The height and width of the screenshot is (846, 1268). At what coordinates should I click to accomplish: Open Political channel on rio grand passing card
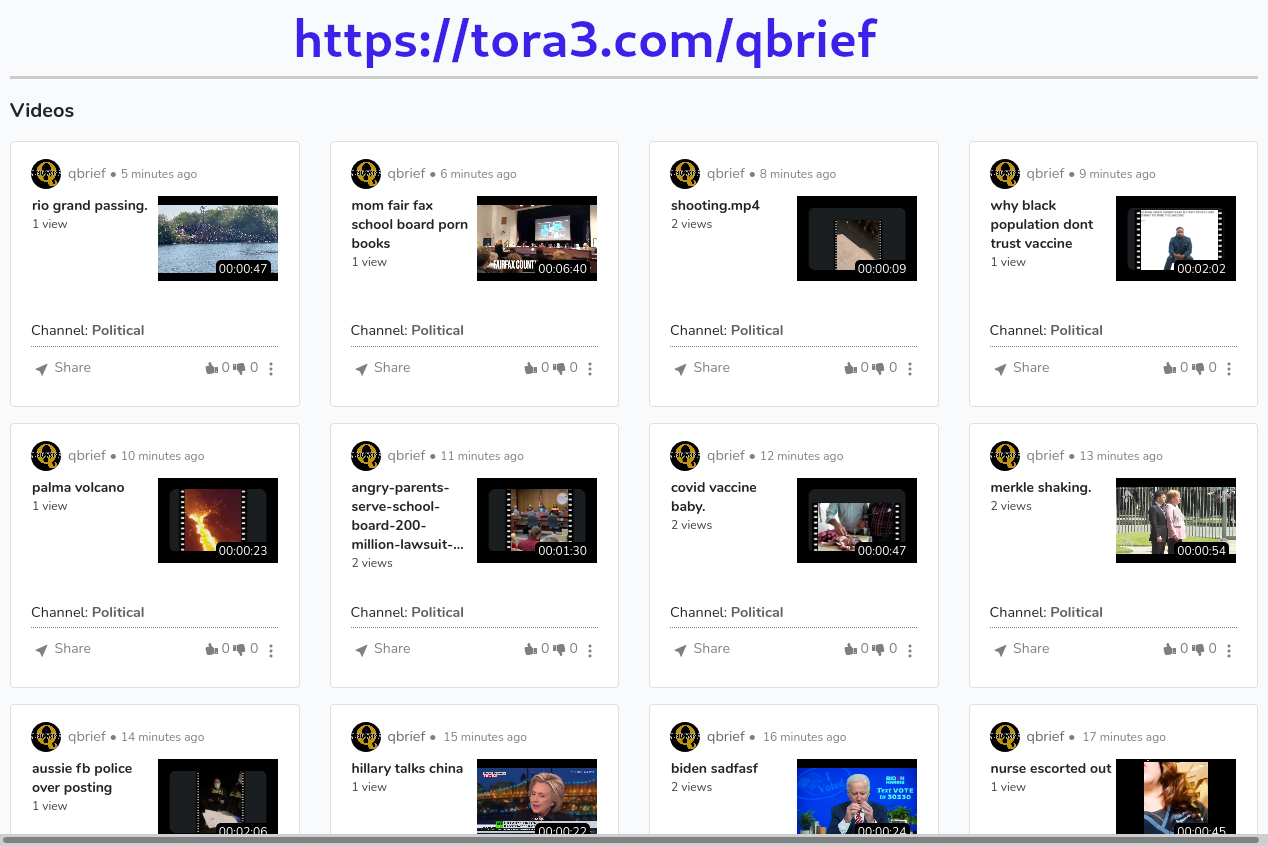(118, 330)
